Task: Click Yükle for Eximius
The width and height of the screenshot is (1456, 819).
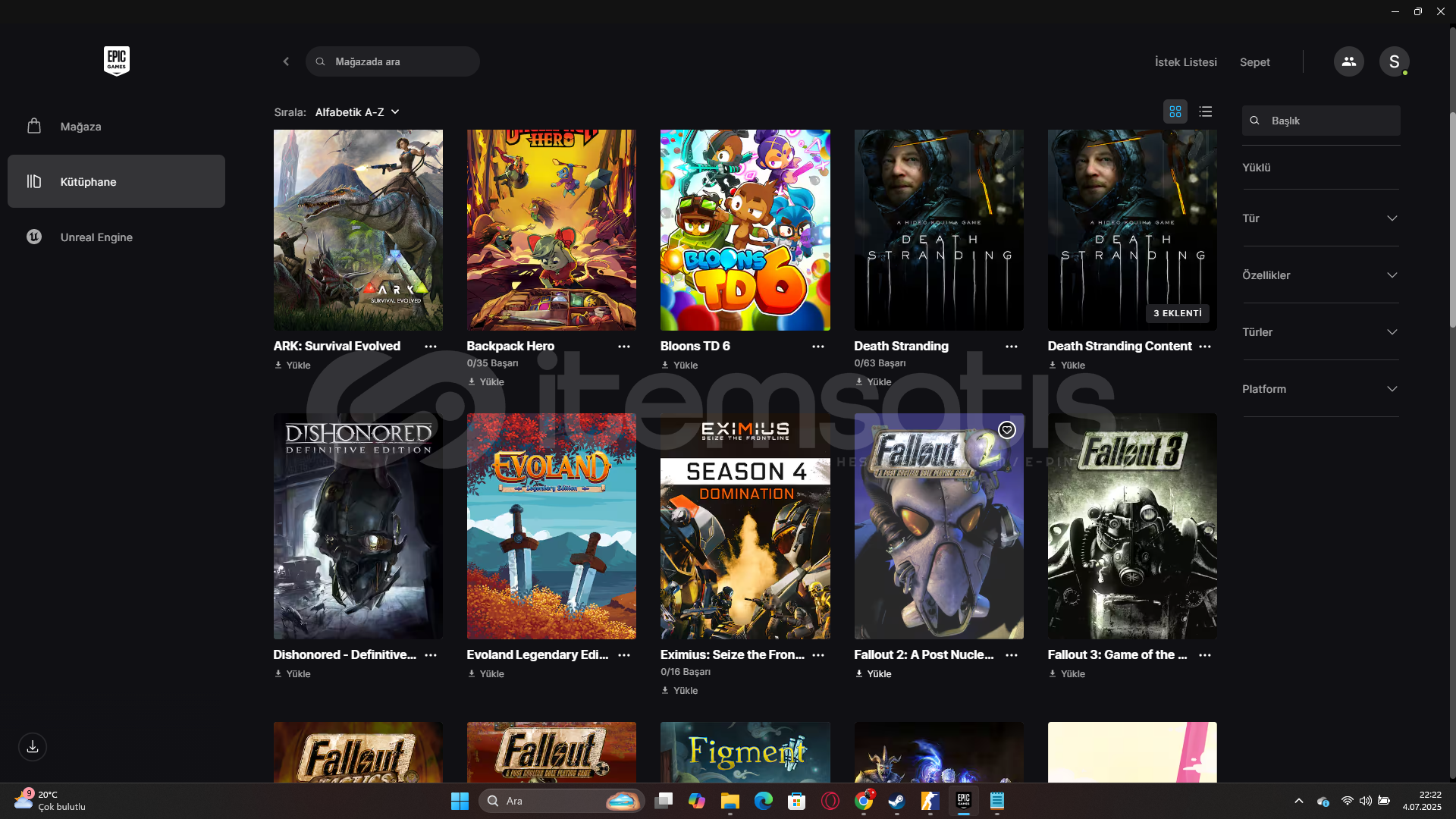Action: point(679,691)
